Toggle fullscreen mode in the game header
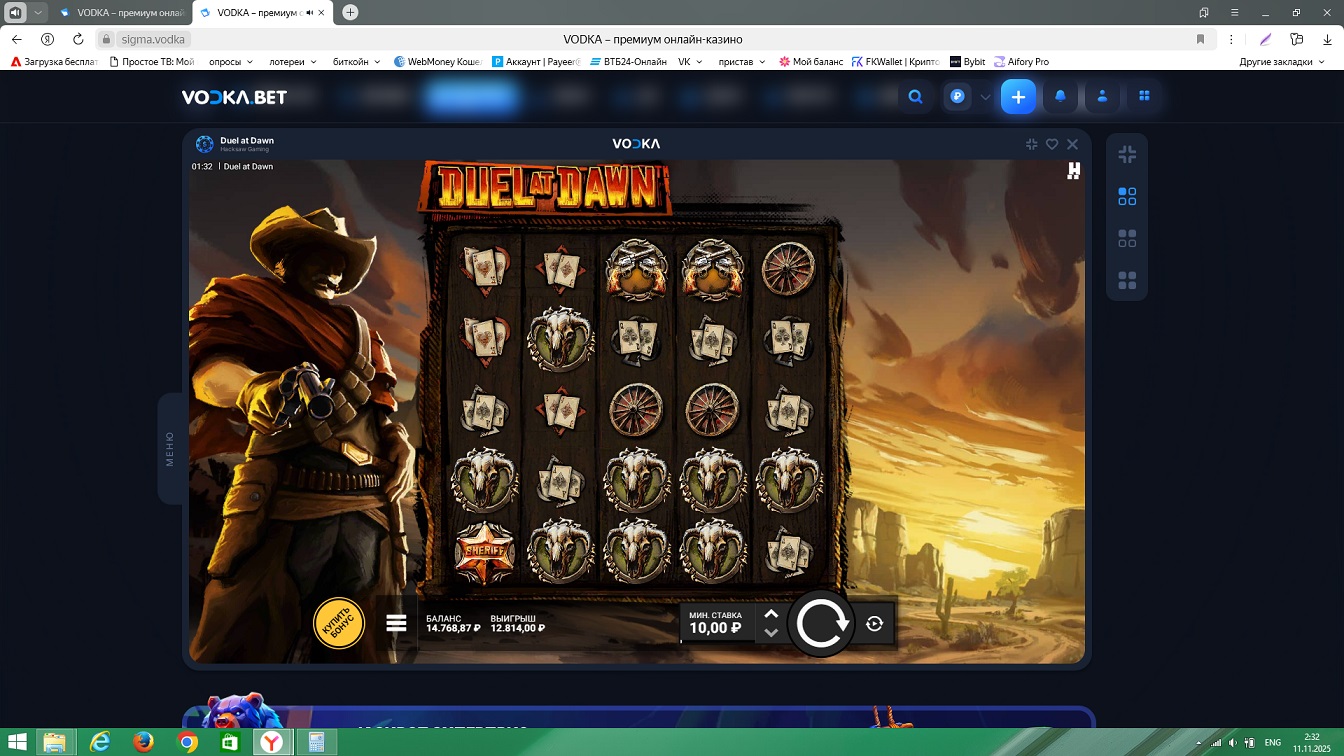This screenshot has height=756, width=1344. tap(1031, 144)
